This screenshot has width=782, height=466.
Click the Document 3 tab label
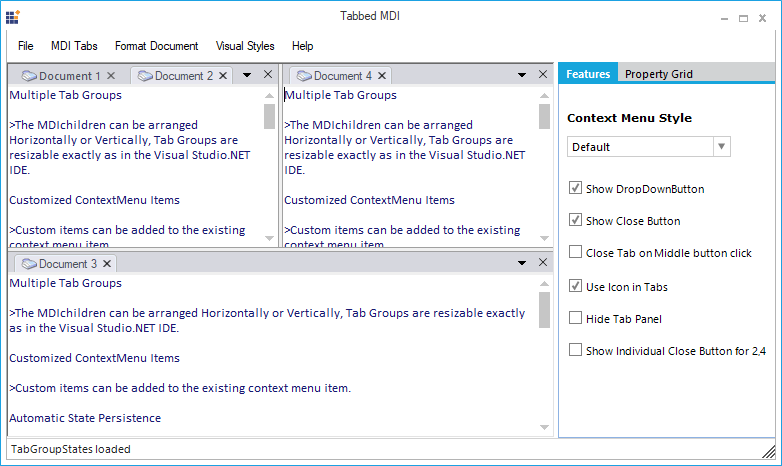68,263
